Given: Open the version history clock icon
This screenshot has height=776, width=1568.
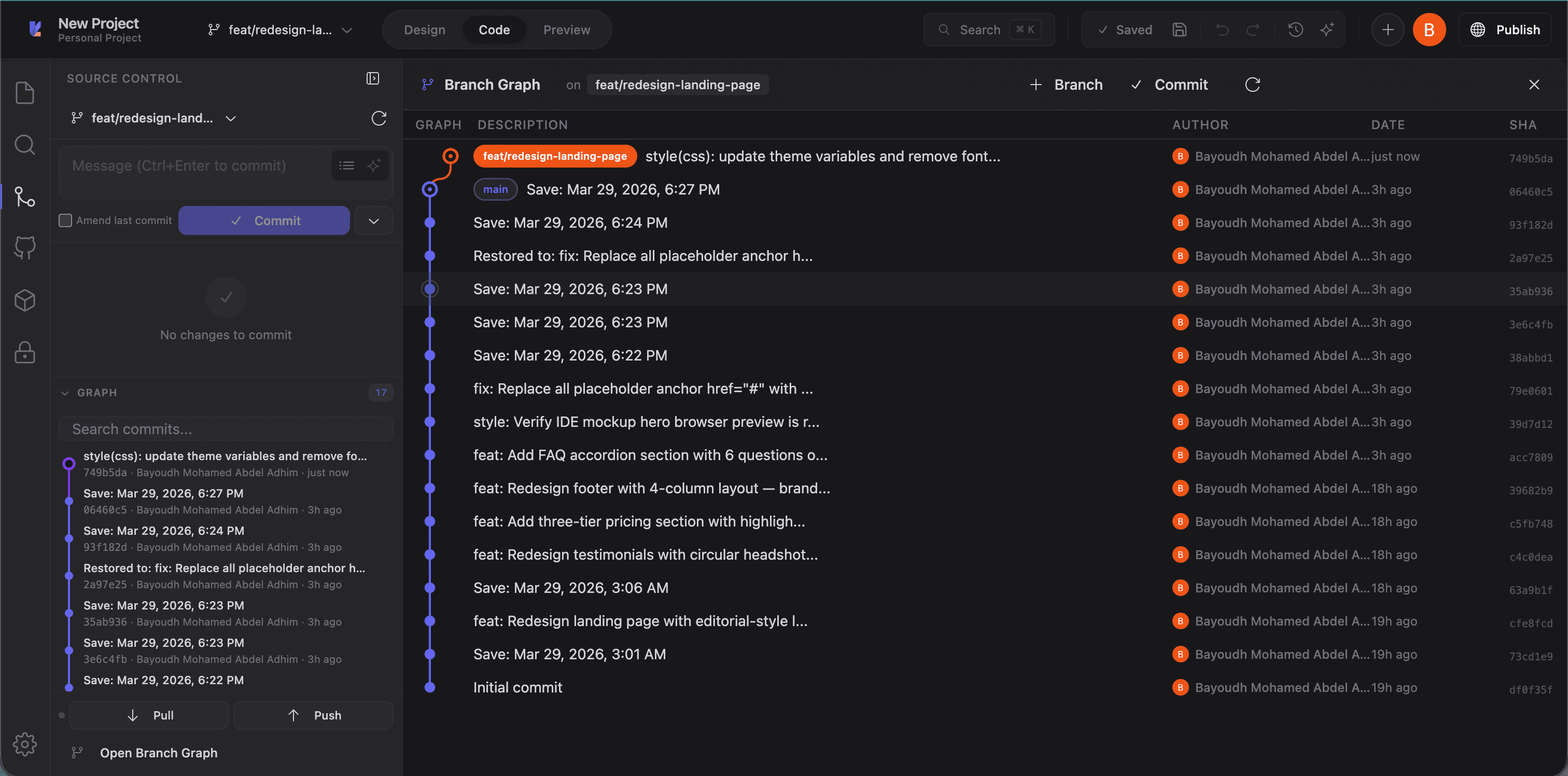Looking at the screenshot, I should tap(1295, 29).
